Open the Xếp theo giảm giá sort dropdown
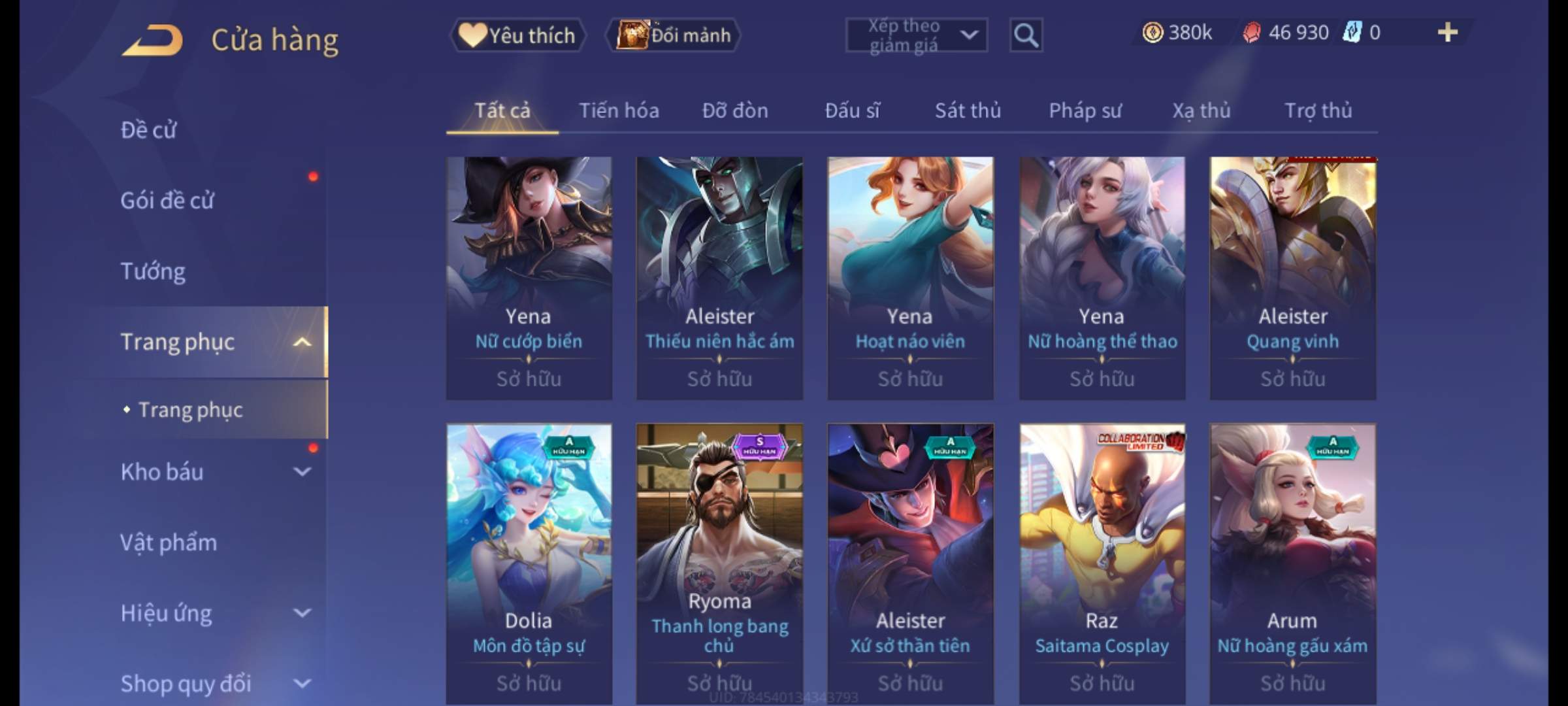The height and width of the screenshot is (706, 1568). pyautogui.click(x=917, y=35)
